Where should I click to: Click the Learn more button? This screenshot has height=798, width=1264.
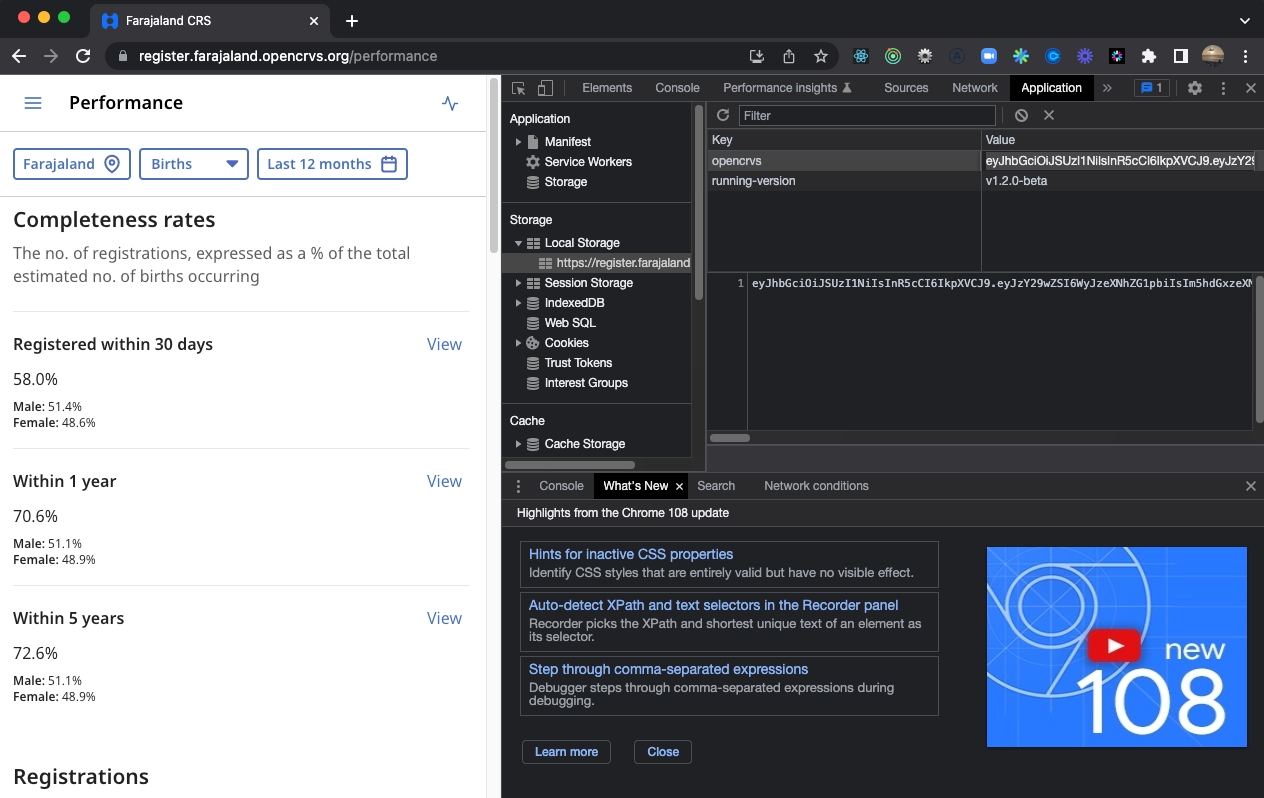[566, 752]
